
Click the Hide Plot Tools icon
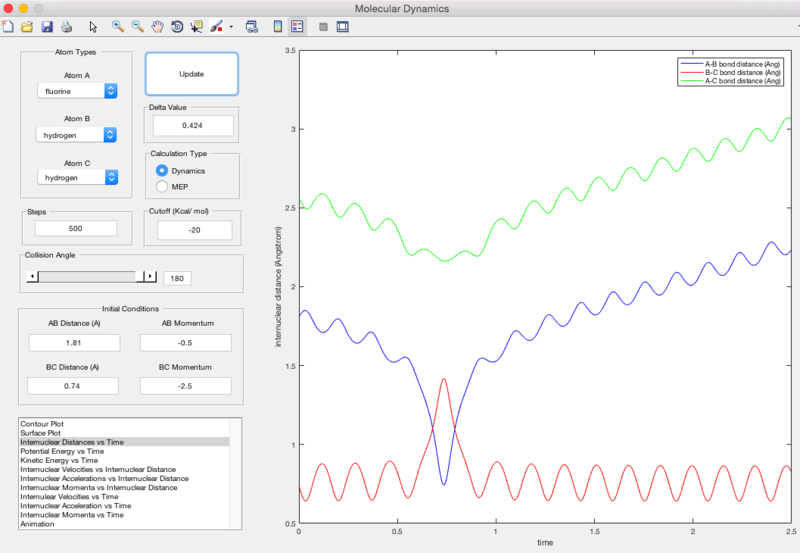click(323, 27)
